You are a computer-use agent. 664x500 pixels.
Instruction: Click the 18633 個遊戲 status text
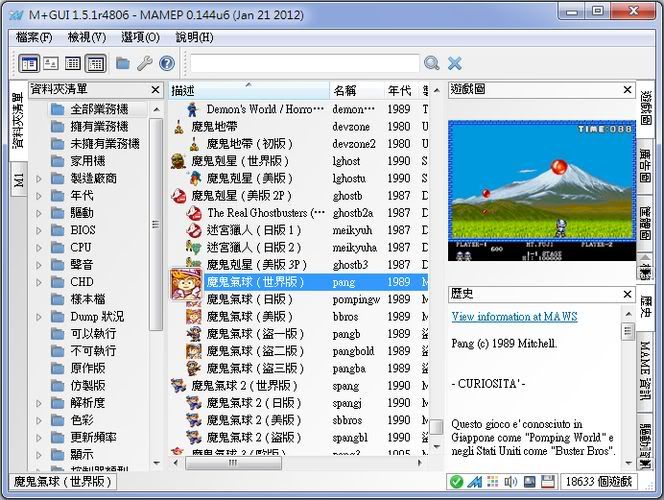click(x=599, y=482)
